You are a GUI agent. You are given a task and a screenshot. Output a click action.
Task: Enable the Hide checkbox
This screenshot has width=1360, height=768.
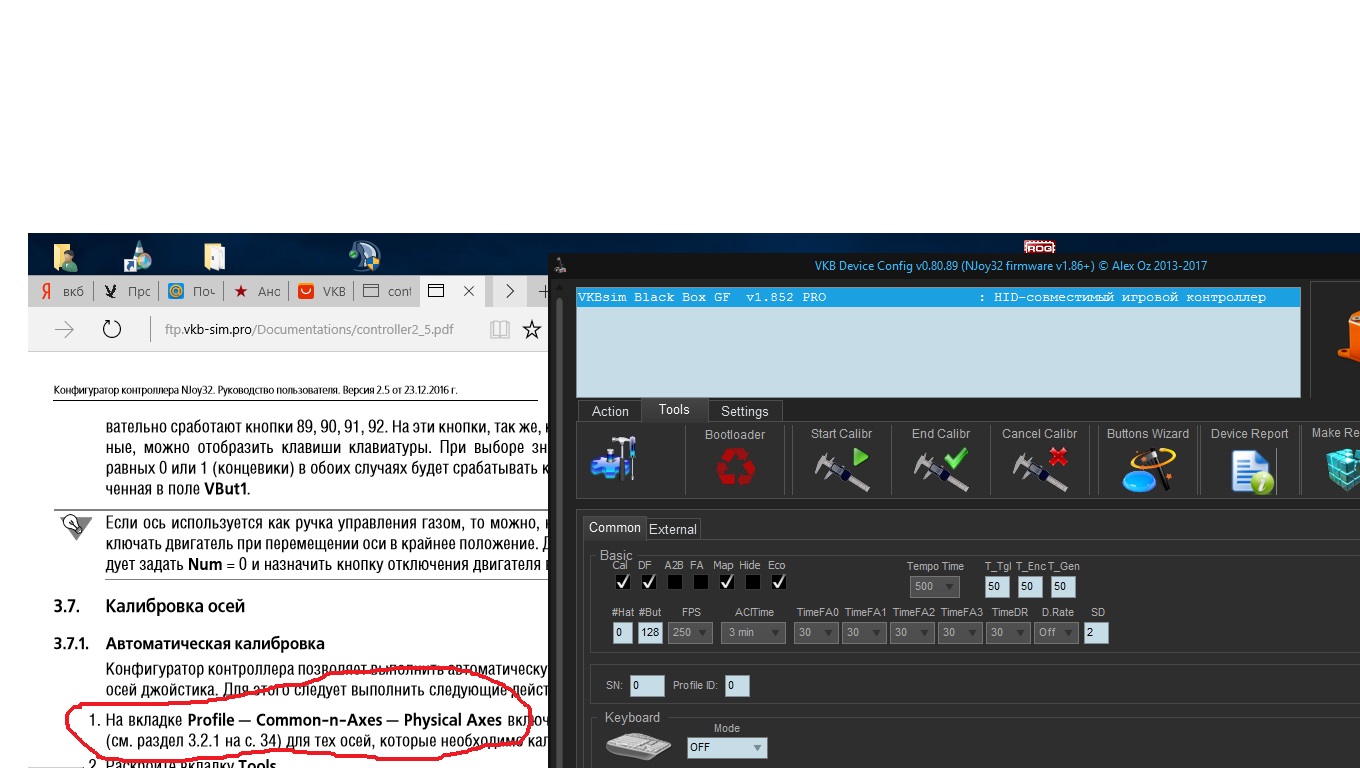point(752,582)
